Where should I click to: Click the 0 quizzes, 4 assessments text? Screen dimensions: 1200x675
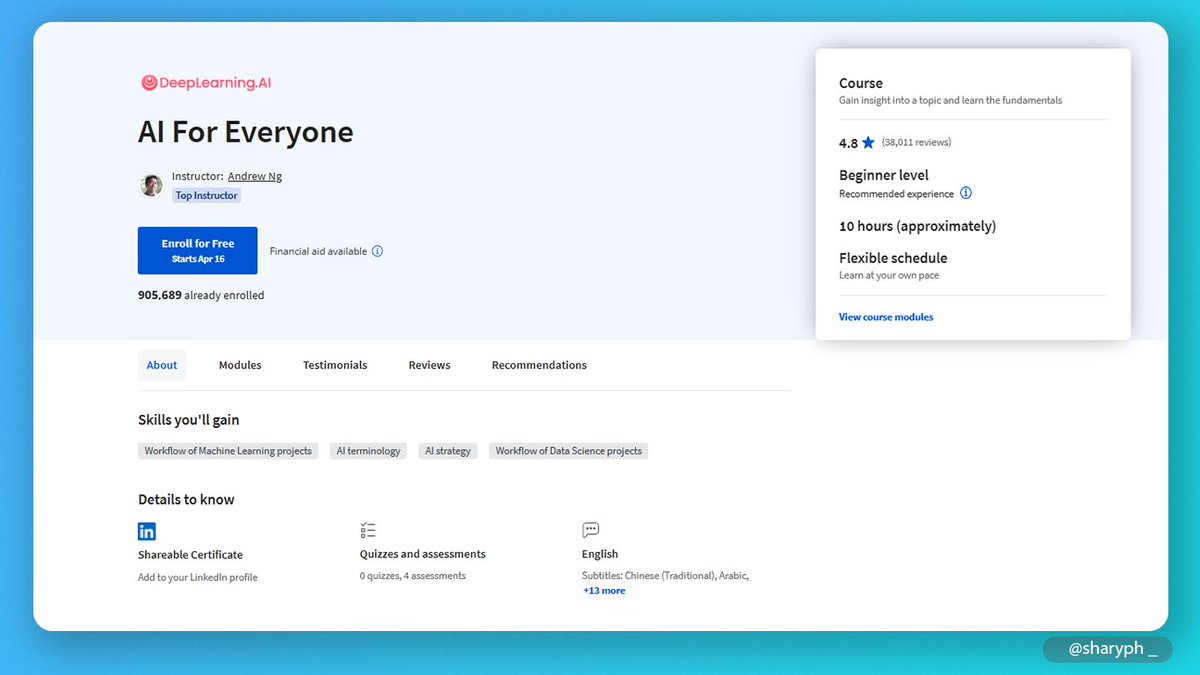(413, 576)
